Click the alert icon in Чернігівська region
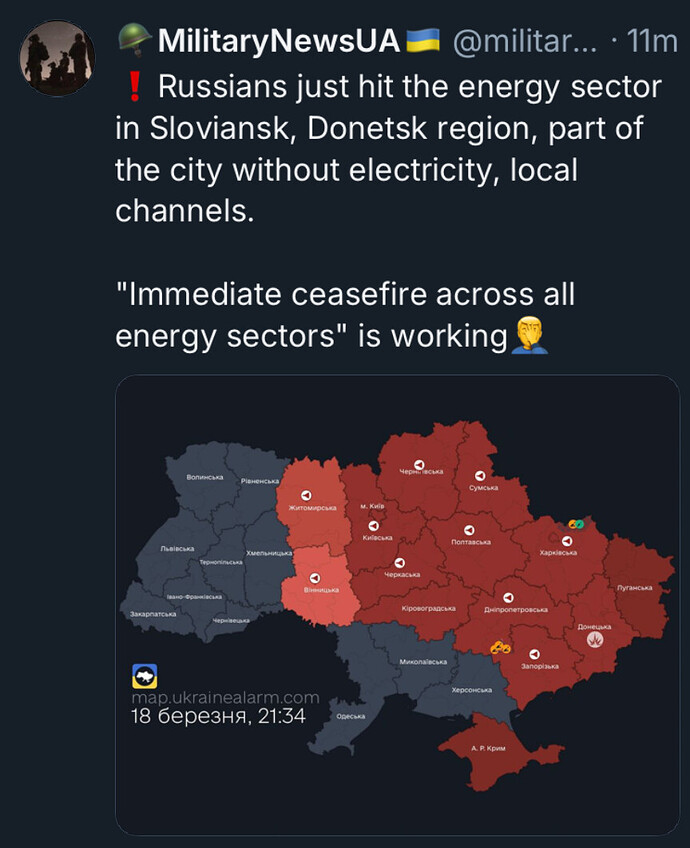The width and height of the screenshot is (690, 848). click(419, 465)
